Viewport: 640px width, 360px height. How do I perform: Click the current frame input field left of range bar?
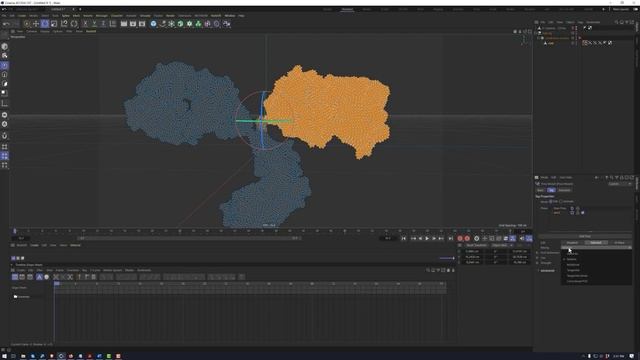[21, 238]
